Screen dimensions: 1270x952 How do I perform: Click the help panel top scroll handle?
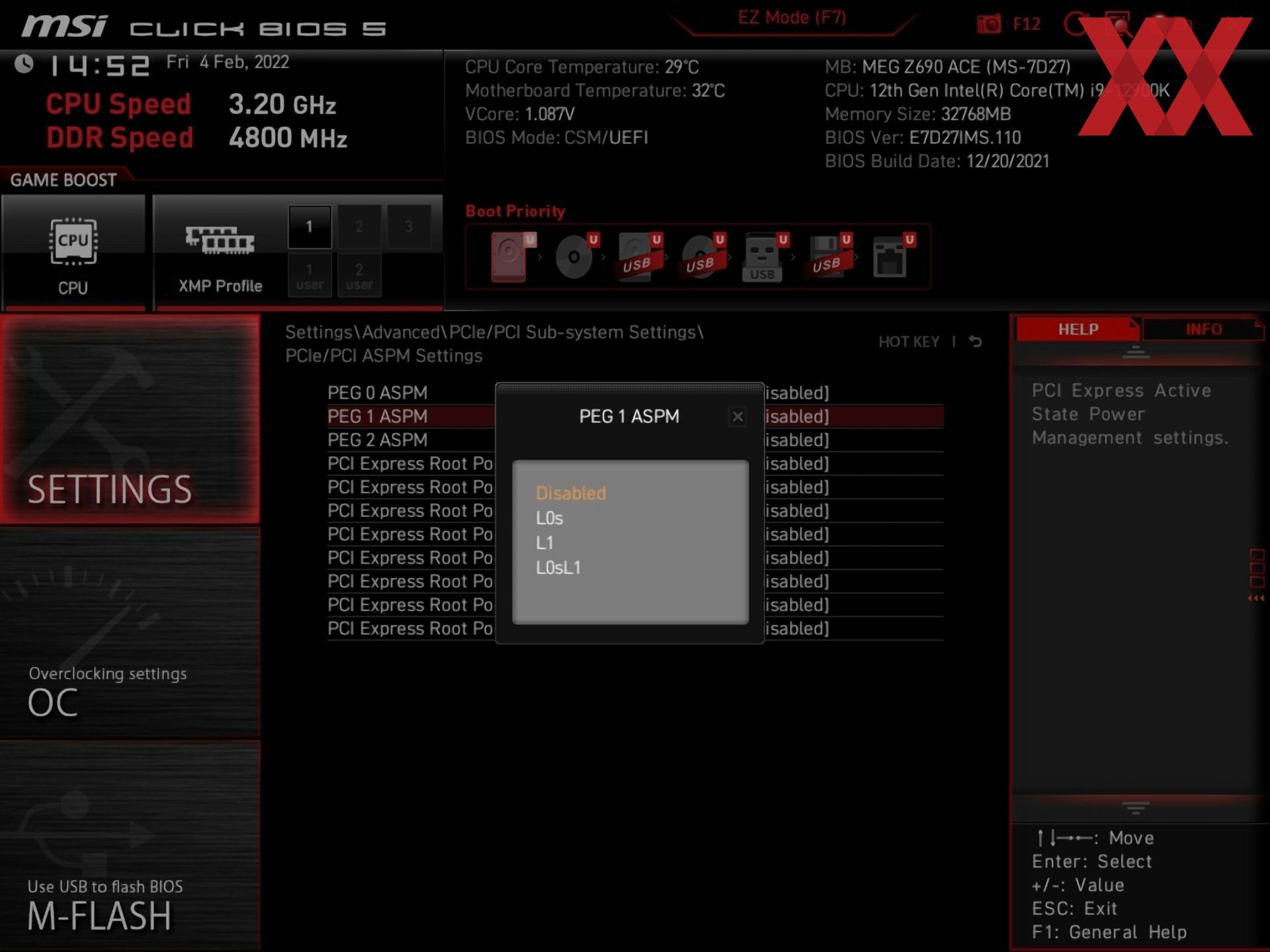point(1136,352)
